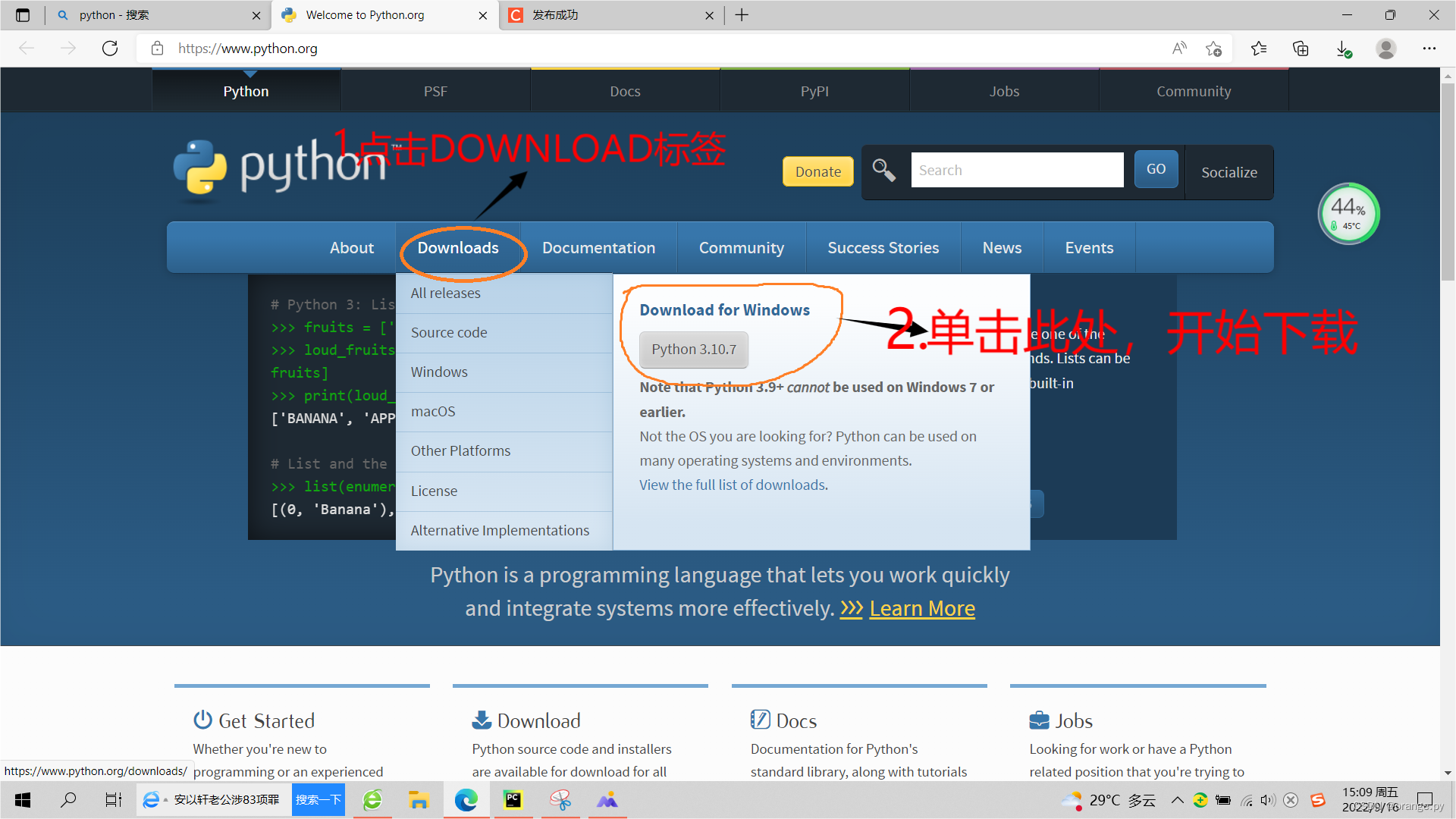Open the Downloads navigation menu
The image size is (1456, 819).
coord(458,247)
